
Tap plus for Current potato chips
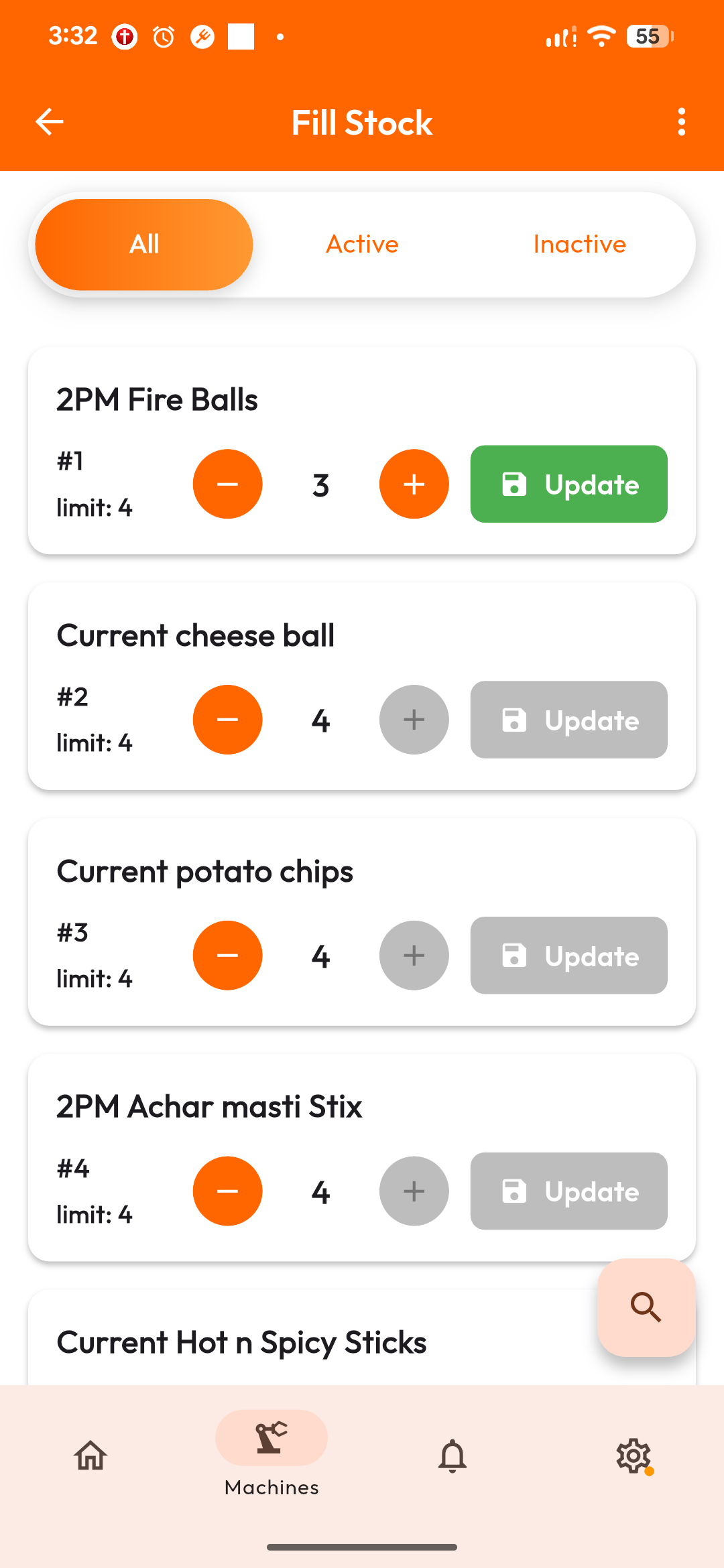point(414,956)
